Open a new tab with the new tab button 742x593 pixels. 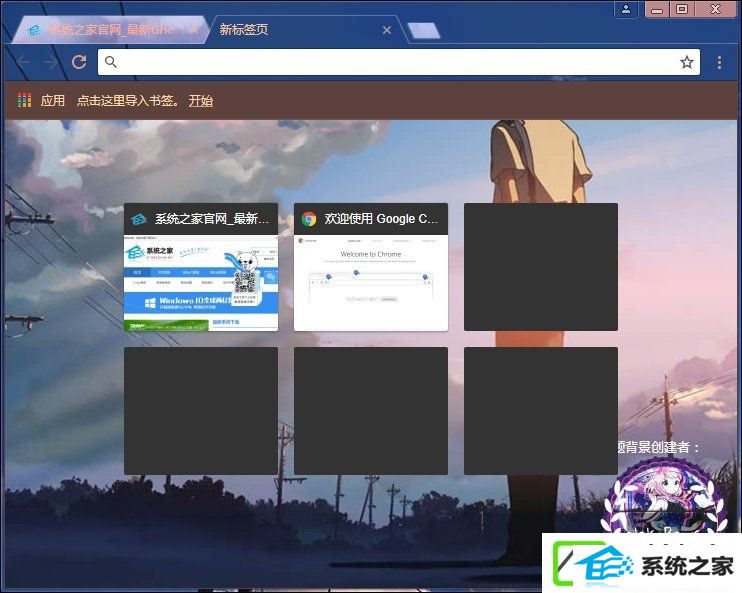pos(424,31)
